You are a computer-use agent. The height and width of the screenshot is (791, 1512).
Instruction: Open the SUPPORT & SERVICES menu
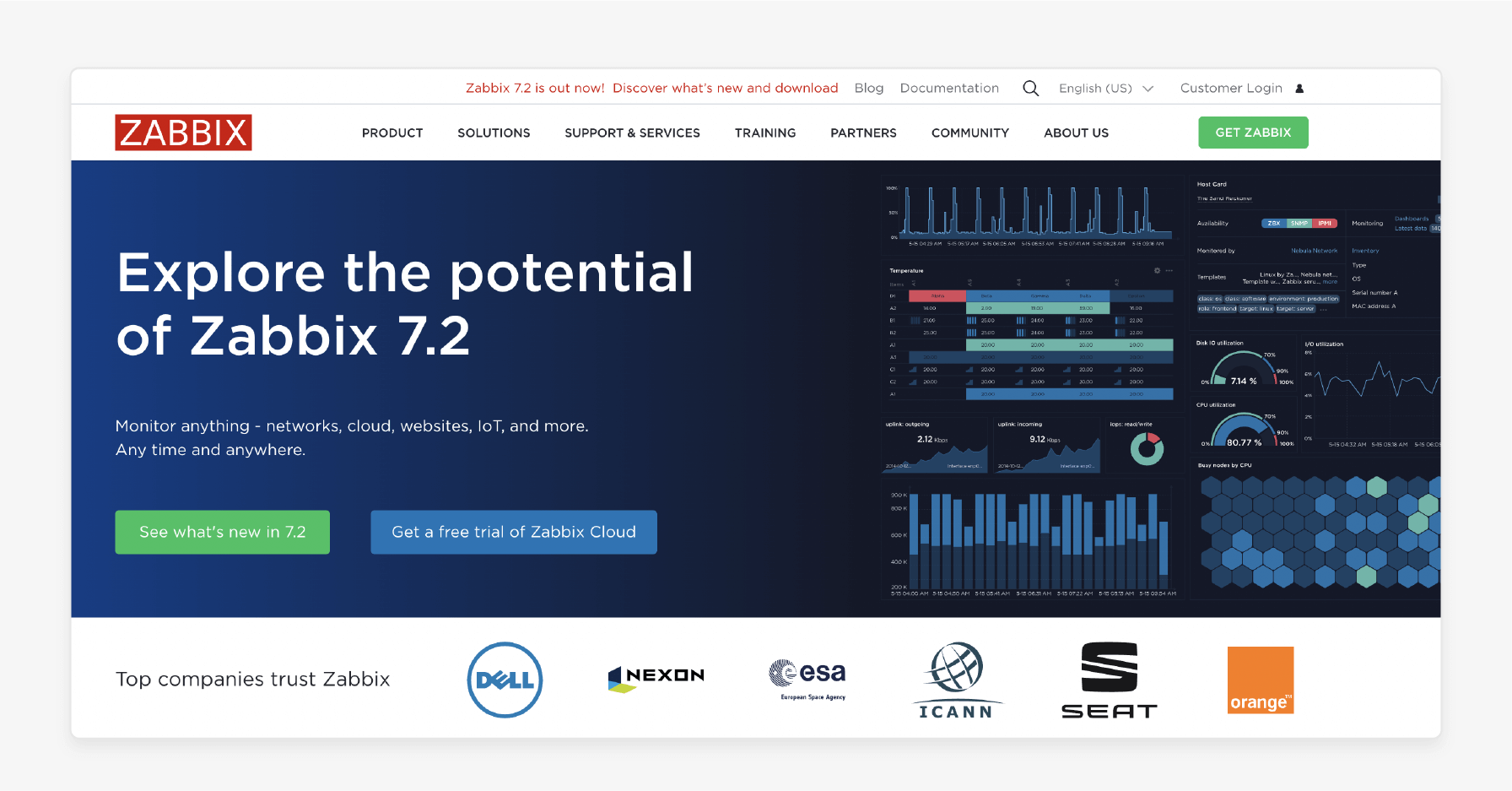(632, 133)
